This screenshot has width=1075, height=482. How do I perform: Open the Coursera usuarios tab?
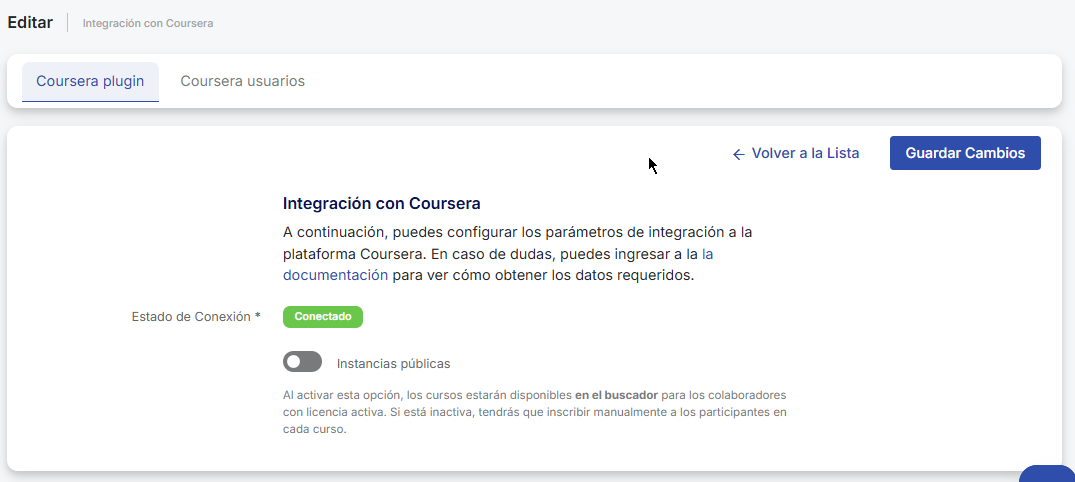pyautogui.click(x=243, y=82)
